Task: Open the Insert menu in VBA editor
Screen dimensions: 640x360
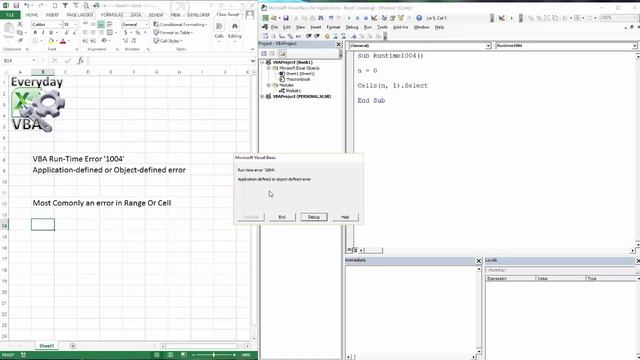Action: tap(316, 27)
